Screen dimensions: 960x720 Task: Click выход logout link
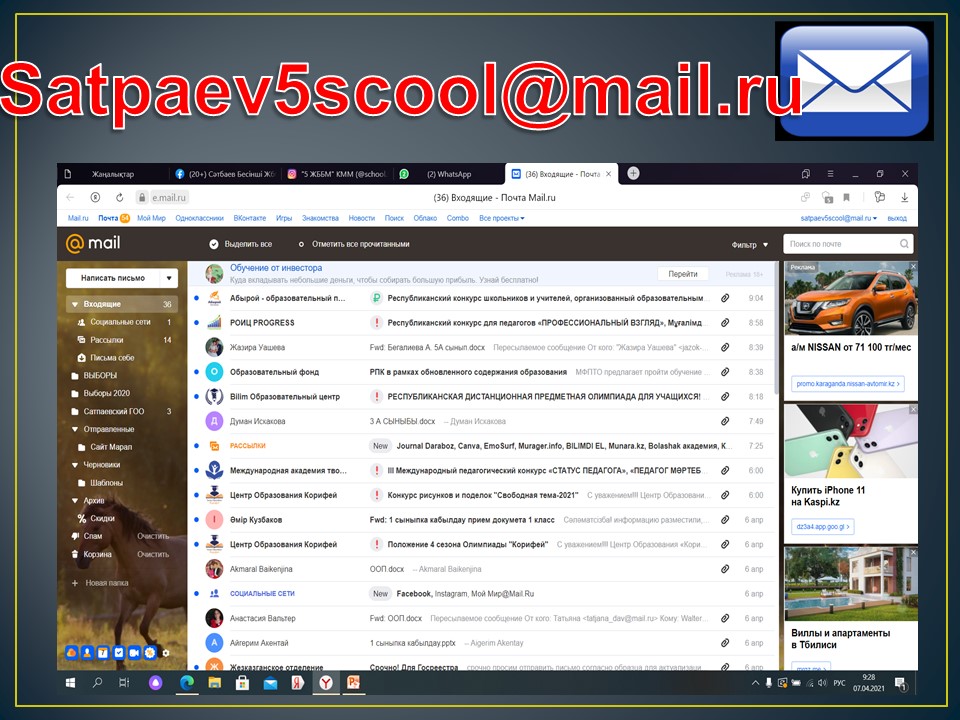click(897, 218)
